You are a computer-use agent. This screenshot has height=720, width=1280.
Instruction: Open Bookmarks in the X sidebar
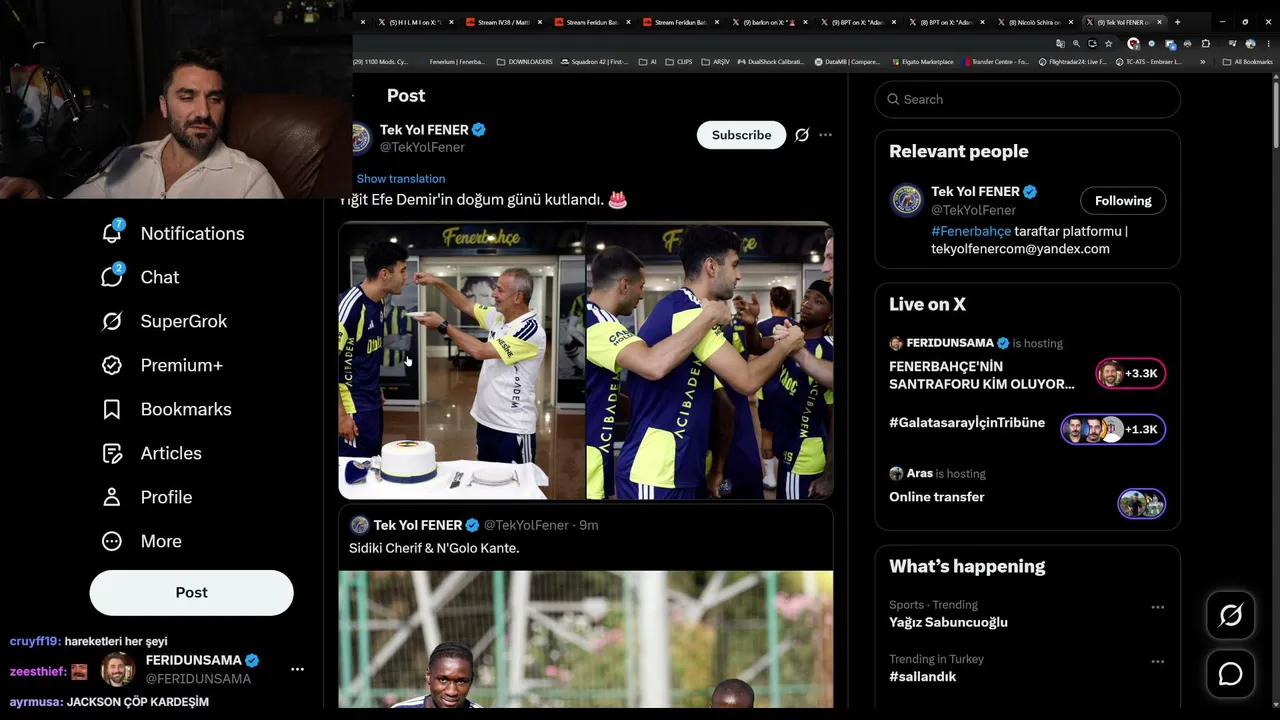166,409
